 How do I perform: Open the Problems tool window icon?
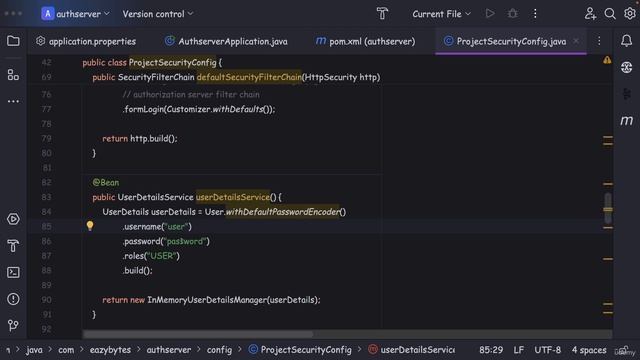tap(13, 299)
